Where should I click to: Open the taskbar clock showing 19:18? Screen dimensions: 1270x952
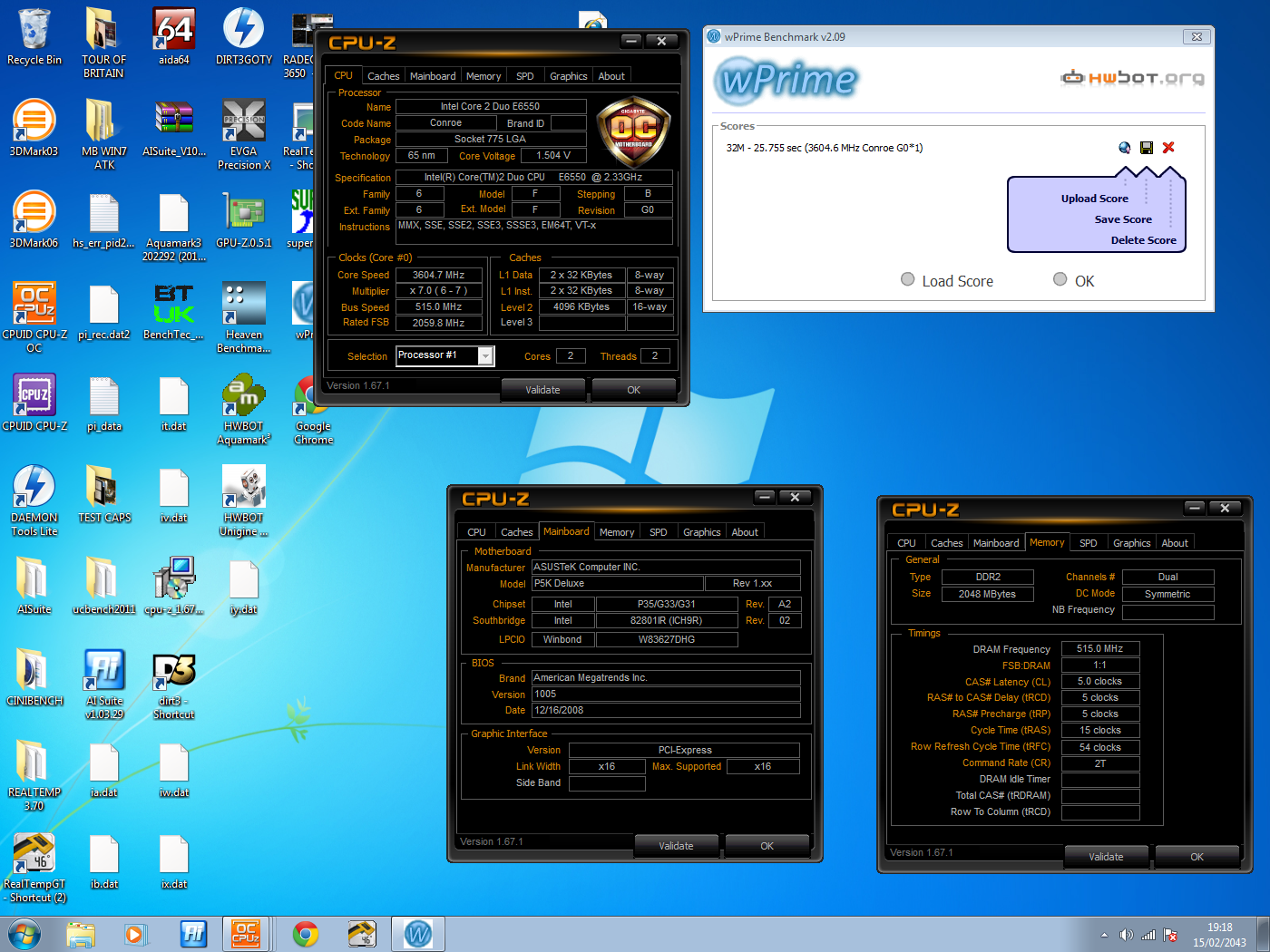coord(1219,935)
